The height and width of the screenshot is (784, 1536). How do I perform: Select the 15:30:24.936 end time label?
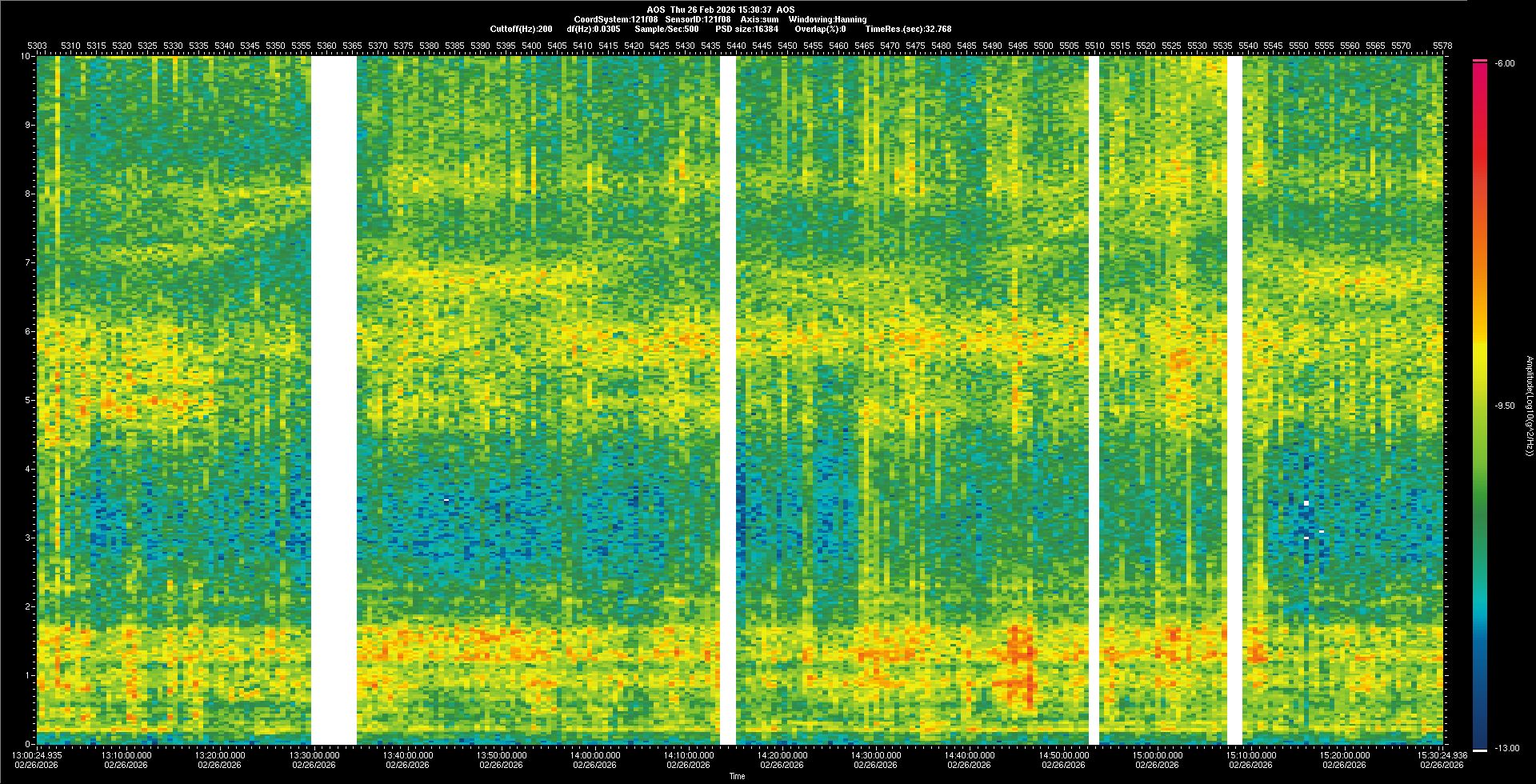1442,754
